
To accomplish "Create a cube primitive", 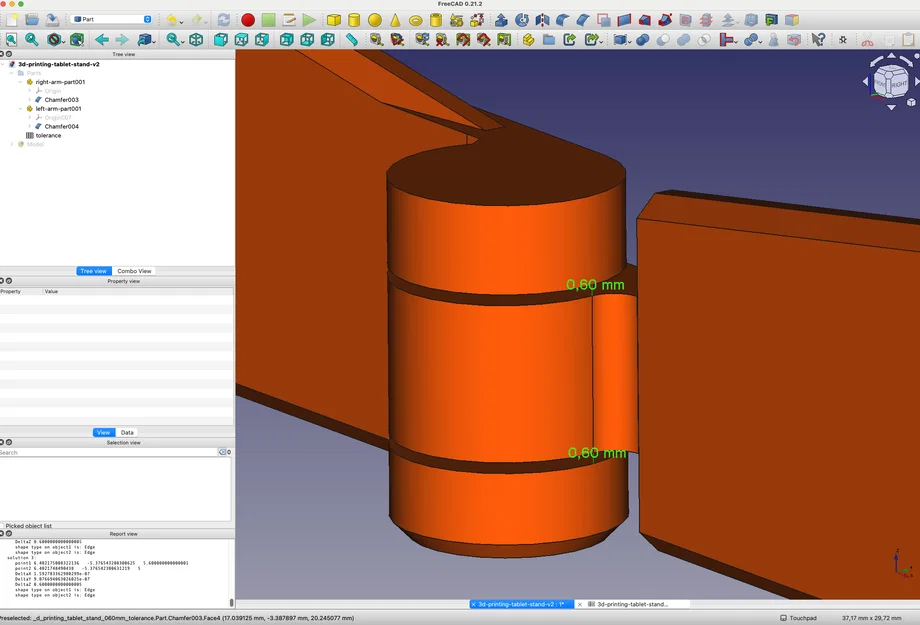I will (x=334, y=20).
